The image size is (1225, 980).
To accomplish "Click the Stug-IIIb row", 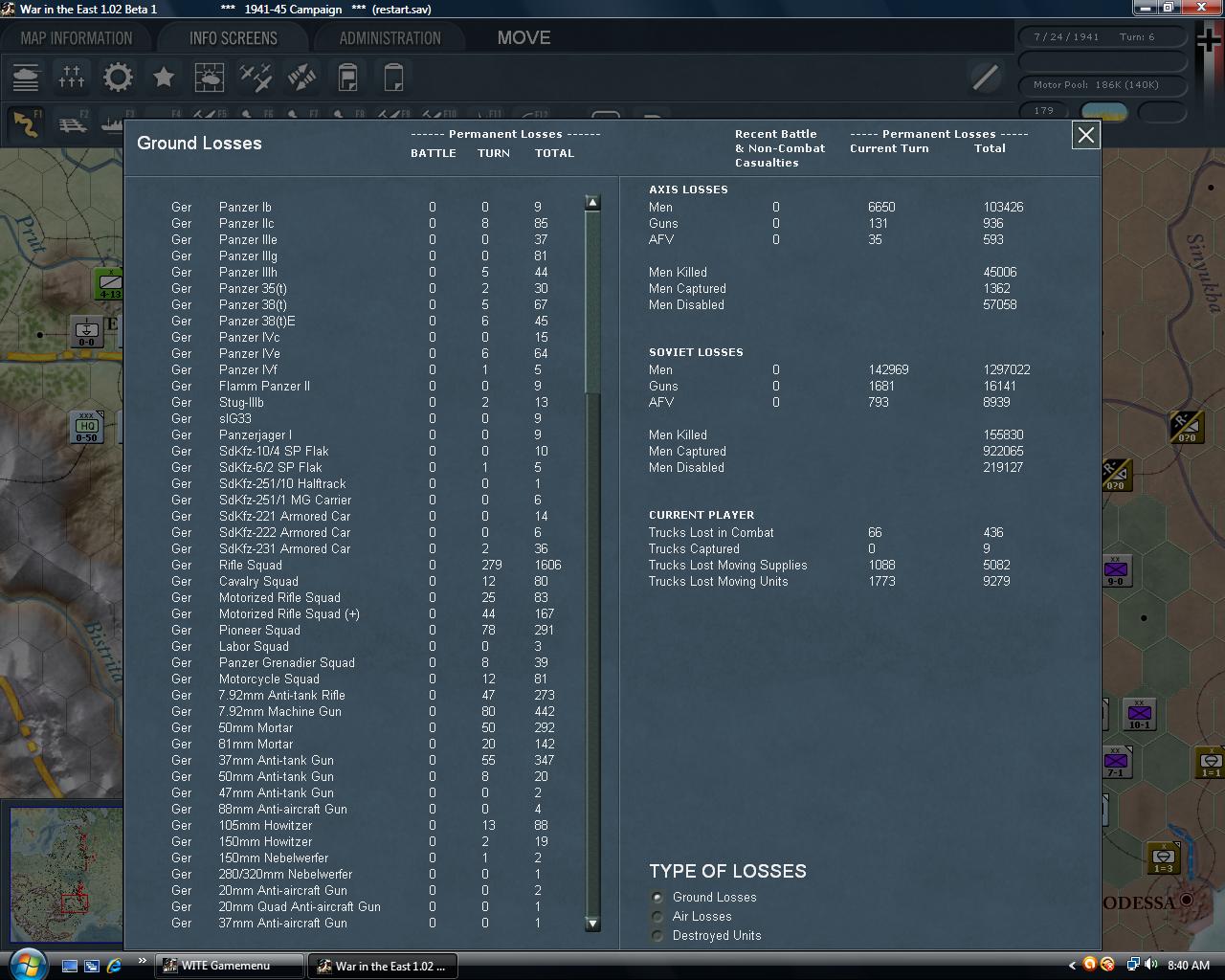I will pos(368,402).
